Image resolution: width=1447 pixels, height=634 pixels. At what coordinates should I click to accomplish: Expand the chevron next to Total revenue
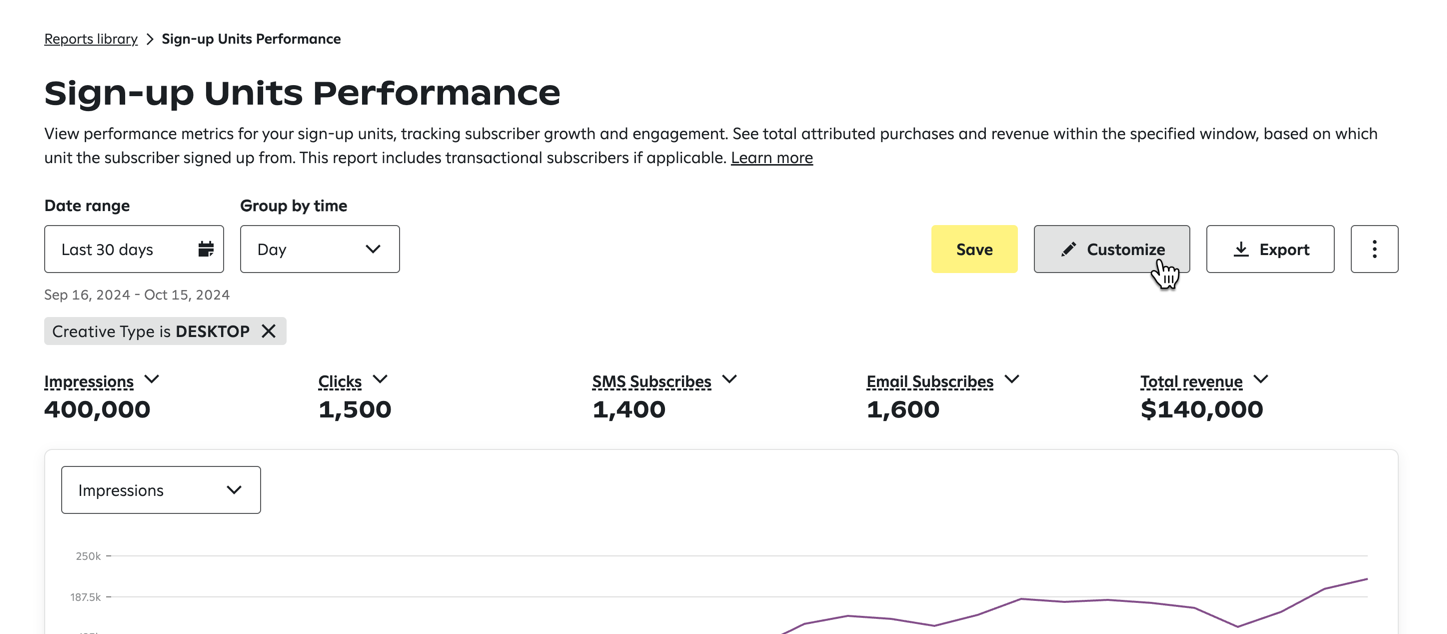pyautogui.click(x=1261, y=379)
